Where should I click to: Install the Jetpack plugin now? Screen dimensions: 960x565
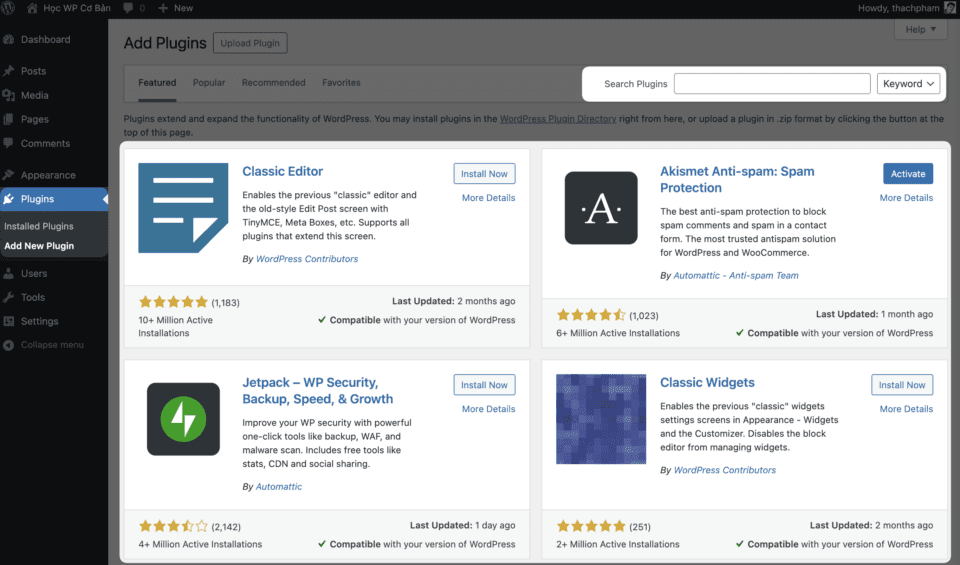tap(484, 385)
